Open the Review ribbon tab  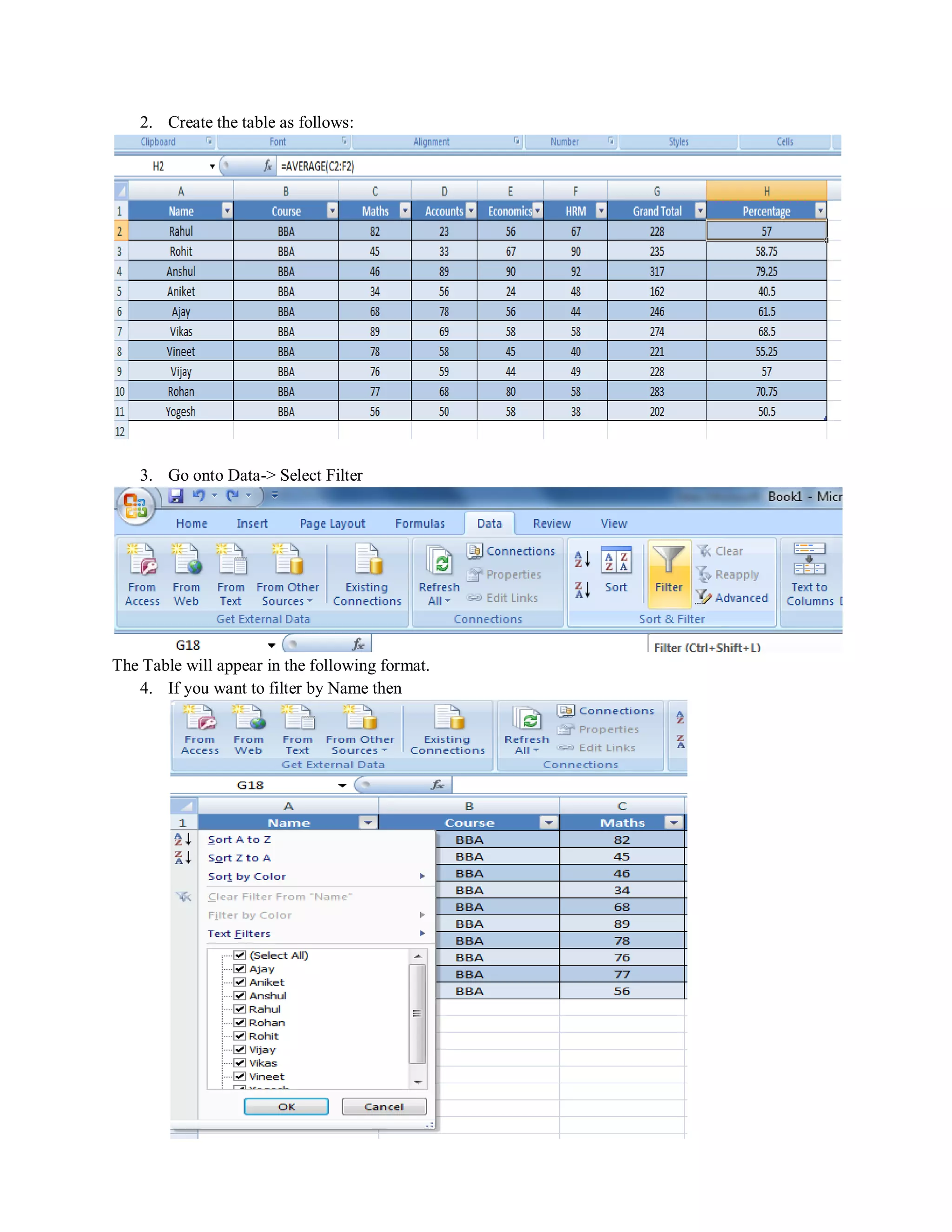[552, 523]
